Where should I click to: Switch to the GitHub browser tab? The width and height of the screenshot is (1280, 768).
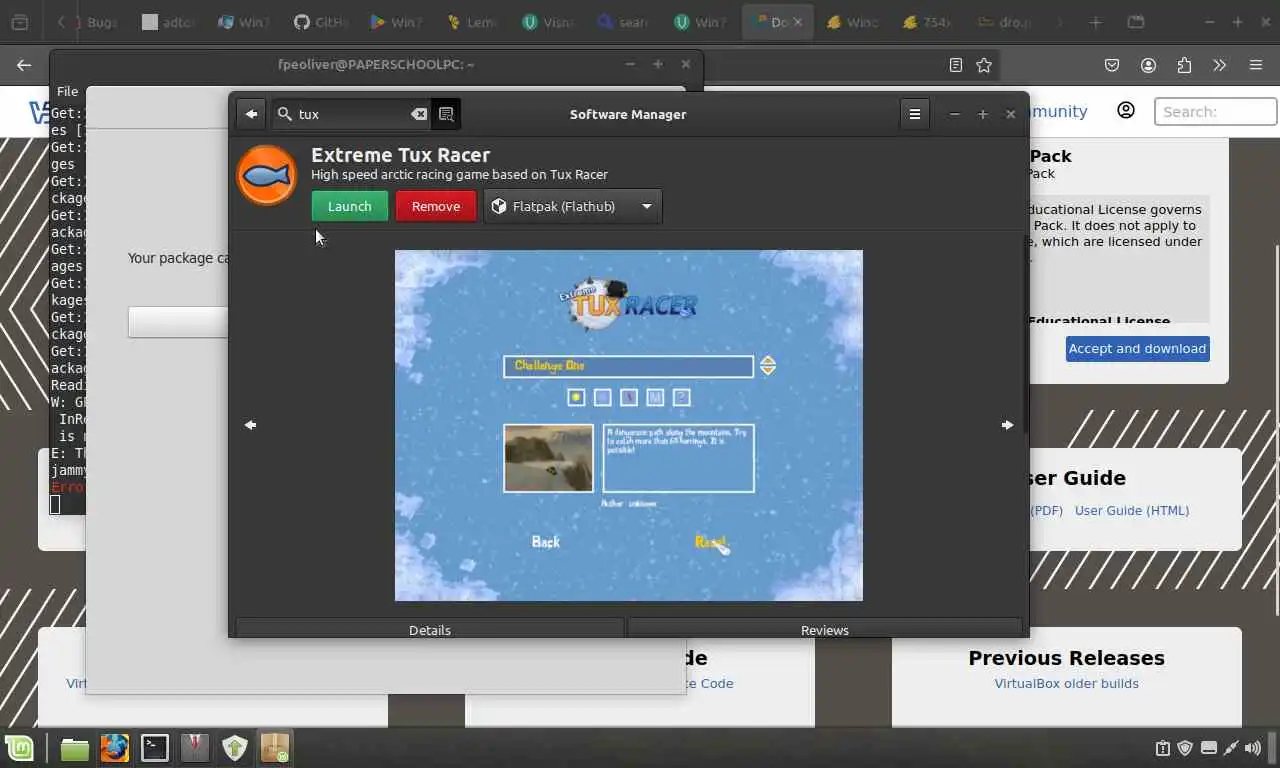point(320,22)
